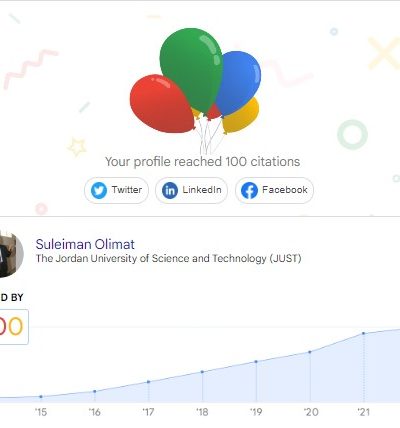Image resolution: width=400 pixels, height=428 pixels.
Task: Select the '17 data point on chart
Action: click(x=149, y=382)
